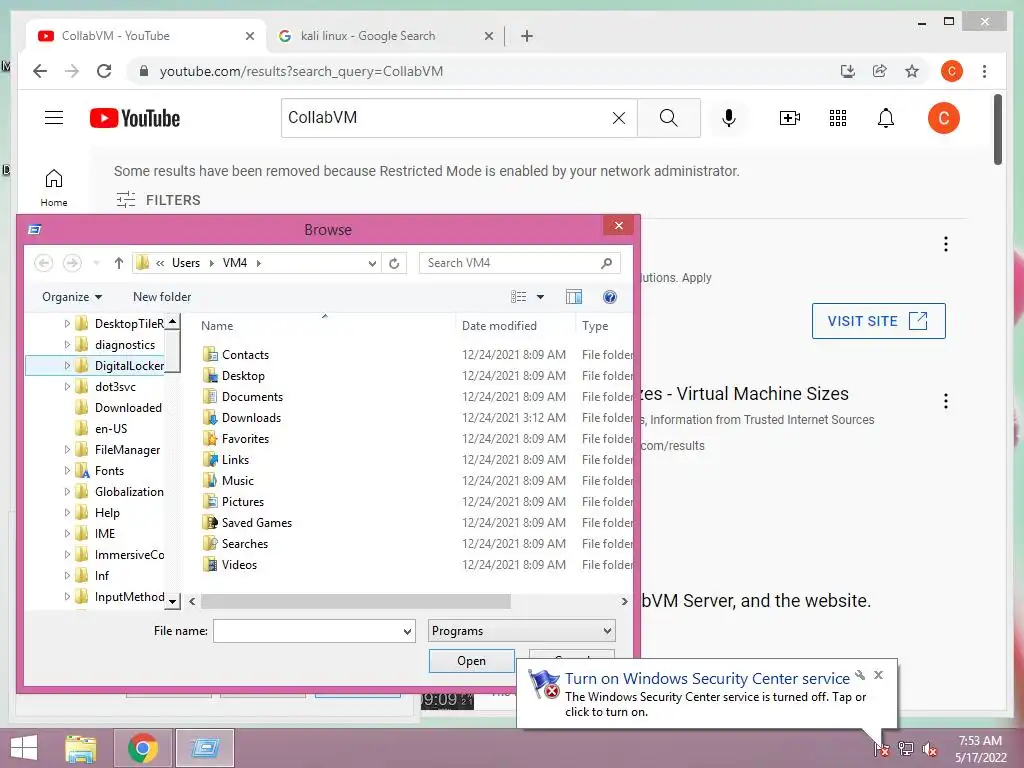This screenshot has width=1024, height=768.
Task: Dismiss the Security Center notification
Action: 878,675
